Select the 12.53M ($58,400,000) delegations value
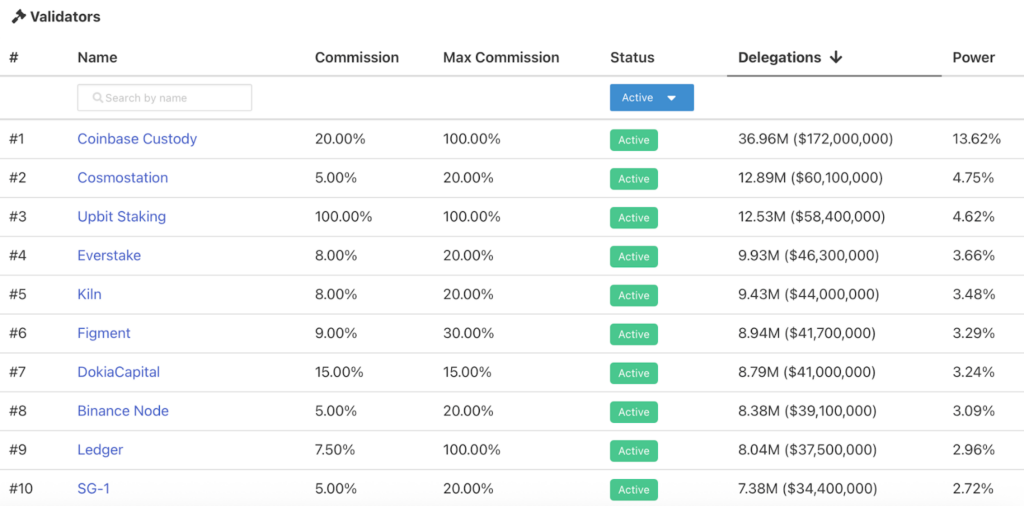1024x506 pixels. point(812,217)
